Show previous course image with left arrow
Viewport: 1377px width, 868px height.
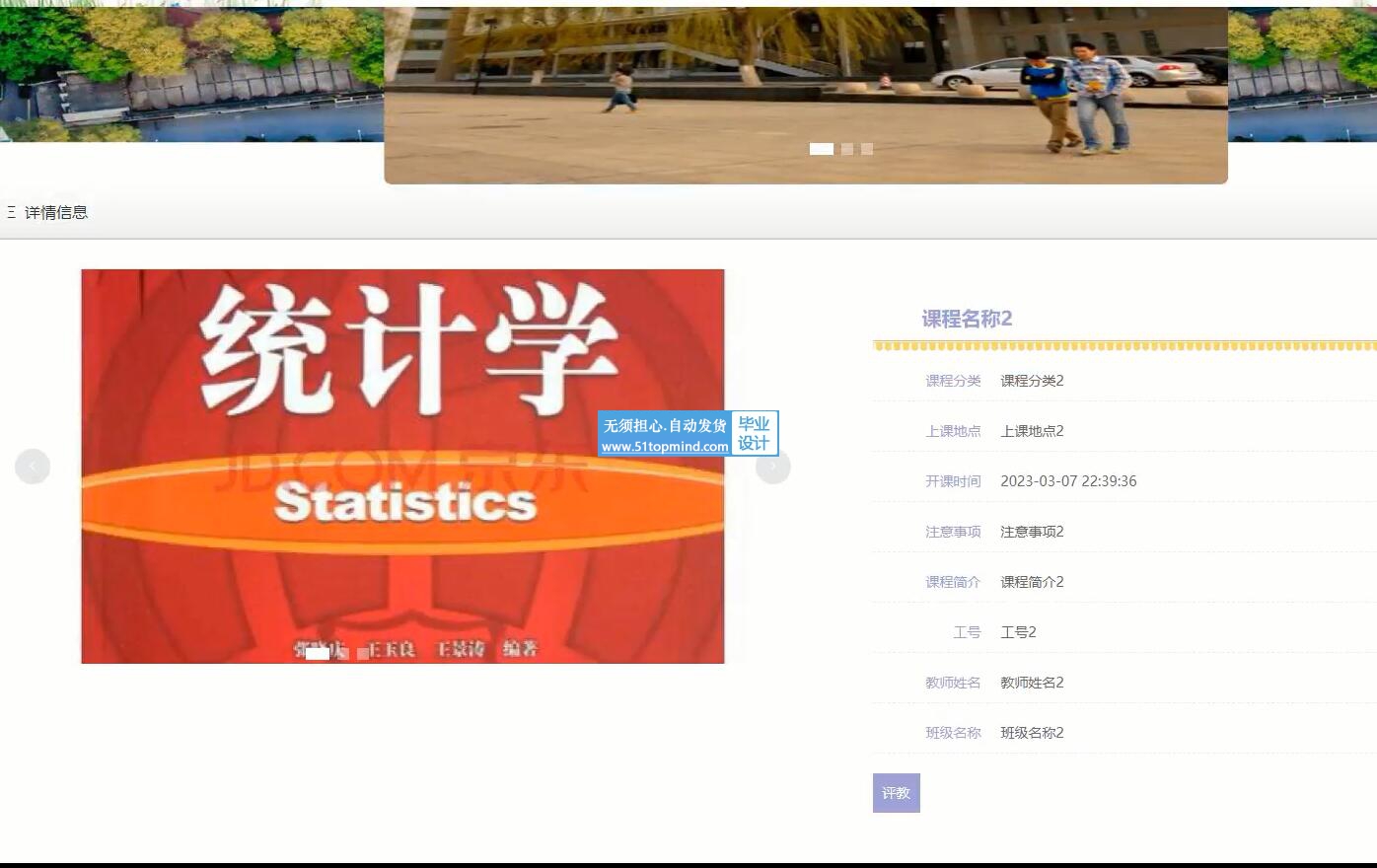pos(33,467)
